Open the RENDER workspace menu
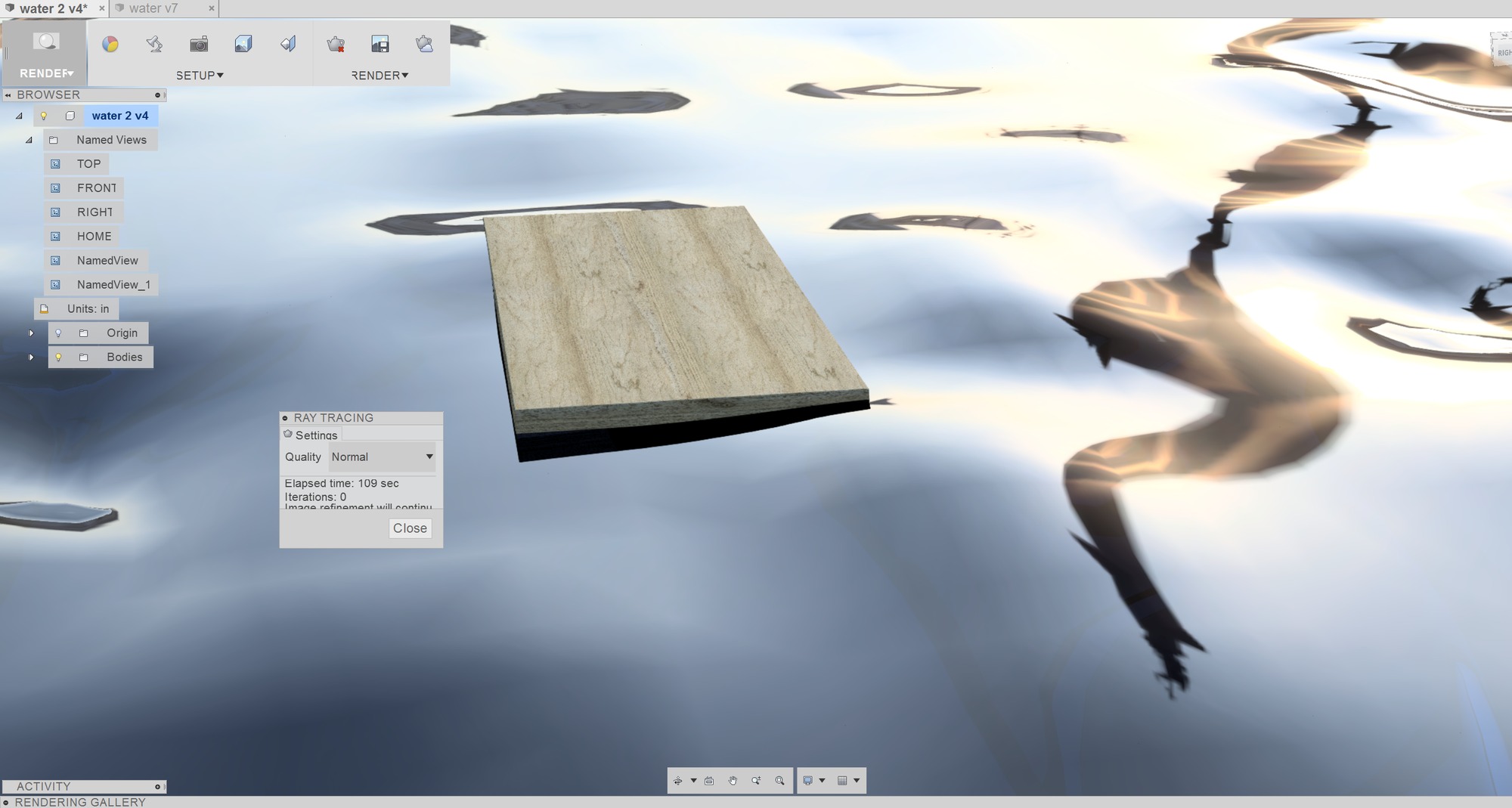Image resolution: width=1512 pixels, height=808 pixels. 45,73
